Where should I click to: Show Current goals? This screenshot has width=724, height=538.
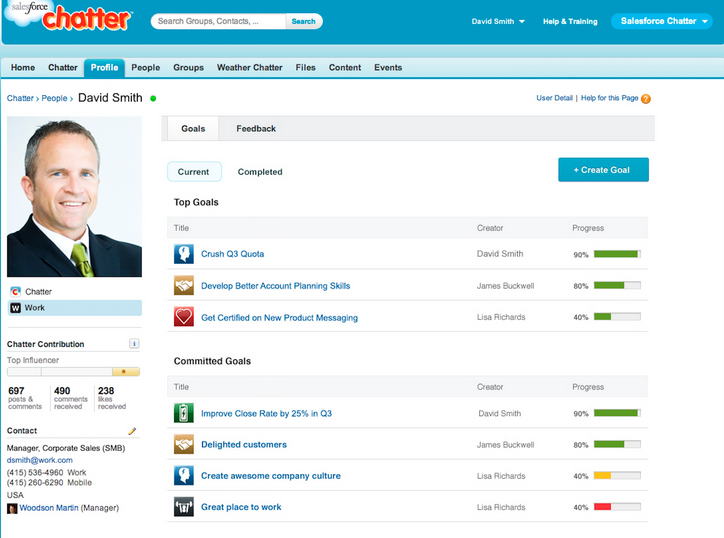[x=194, y=172]
